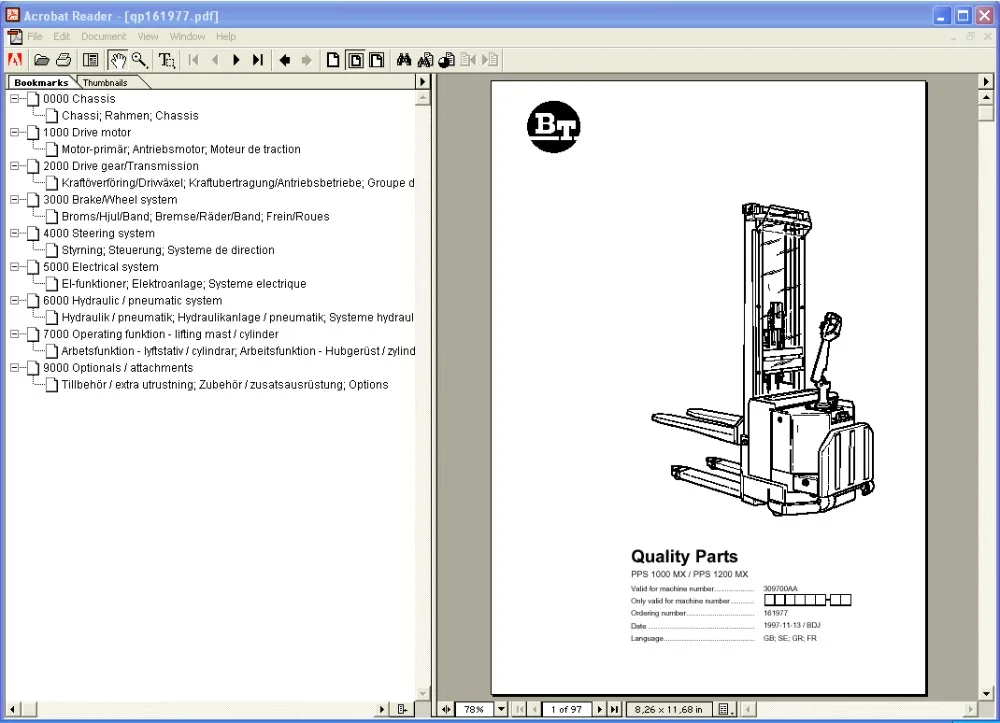Click the page number field 1 of 97
The width and height of the screenshot is (1000, 723).
pos(566,709)
